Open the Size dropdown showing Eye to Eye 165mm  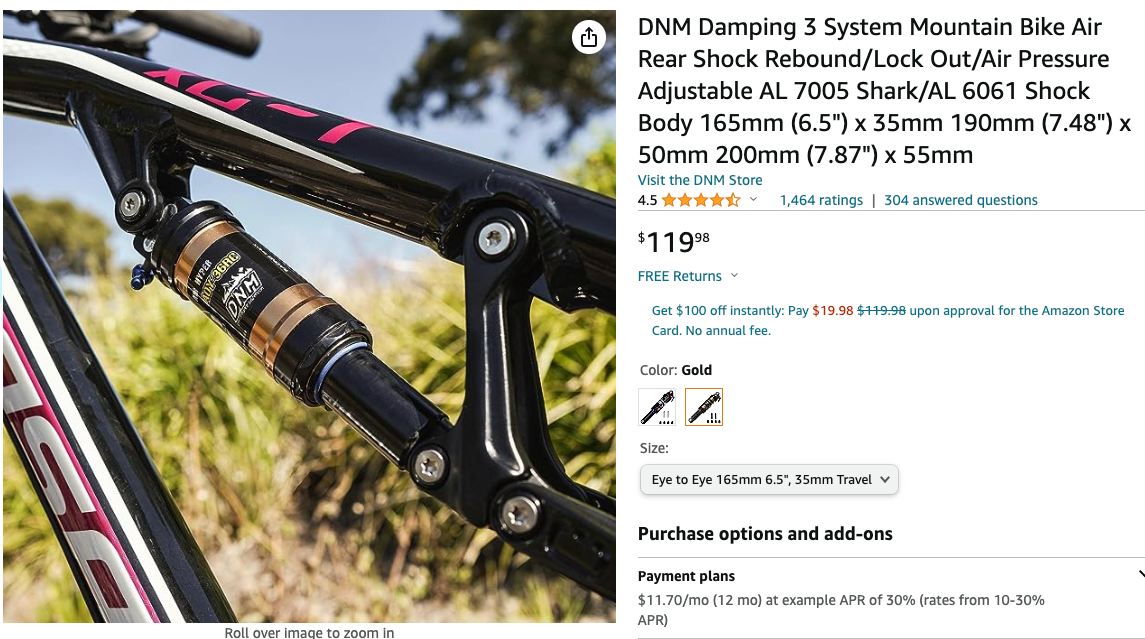click(x=768, y=480)
